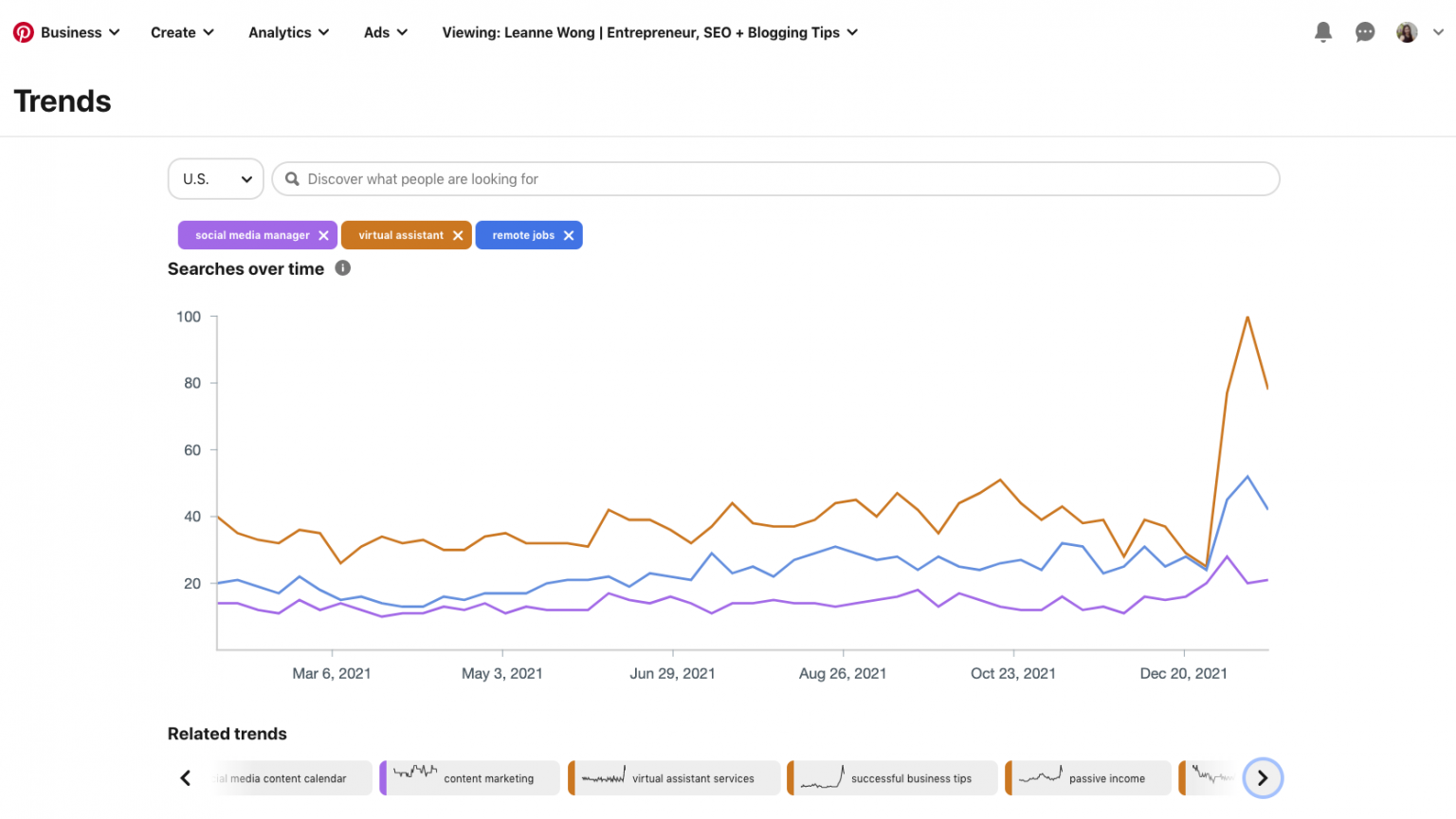
Task: Click the search magnifier icon
Action: [x=292, y=178]
